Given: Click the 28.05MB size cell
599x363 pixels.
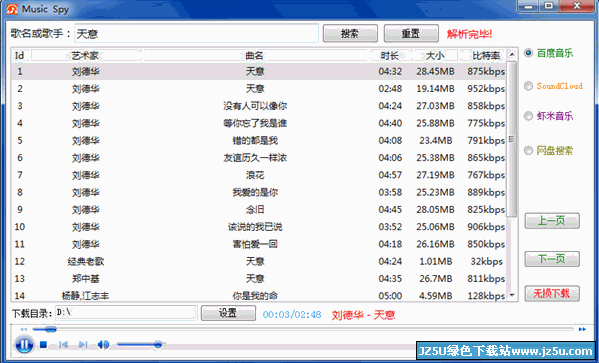Looking at the screenshot, I should (x=435, y=209).
